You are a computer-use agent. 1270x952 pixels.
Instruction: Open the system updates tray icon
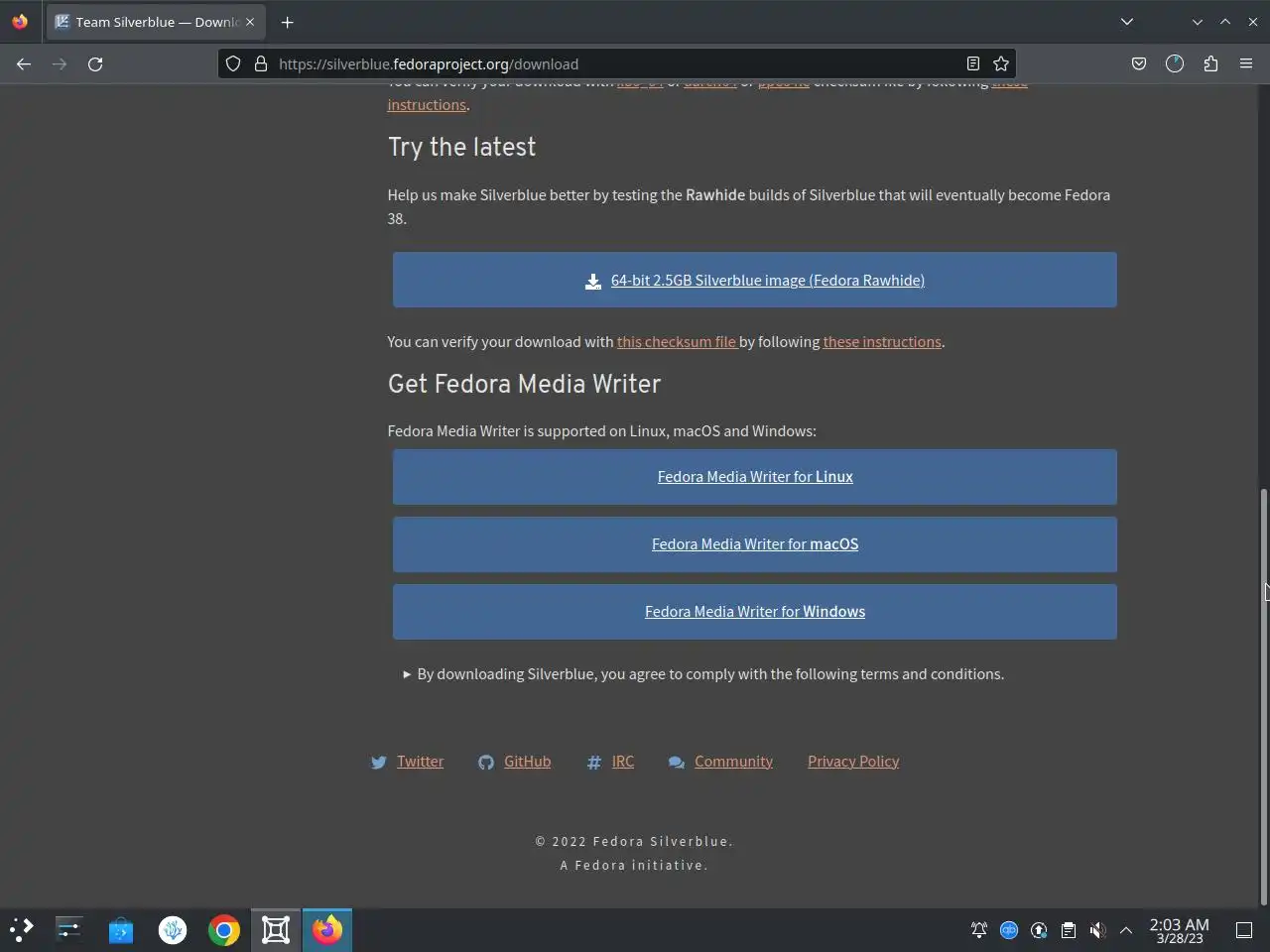(x=1039, y=930)
